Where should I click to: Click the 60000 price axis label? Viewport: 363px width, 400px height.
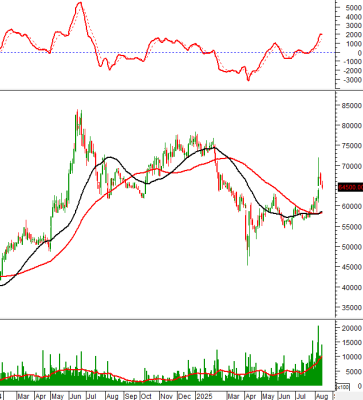pyautogui.click(x=351, y=207)
